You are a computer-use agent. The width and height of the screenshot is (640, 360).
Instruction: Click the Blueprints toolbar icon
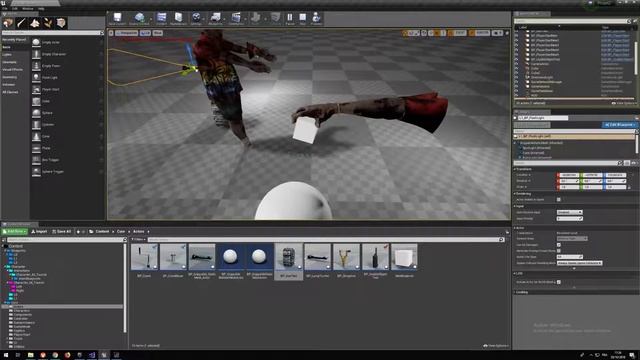(x=215, y=18)
